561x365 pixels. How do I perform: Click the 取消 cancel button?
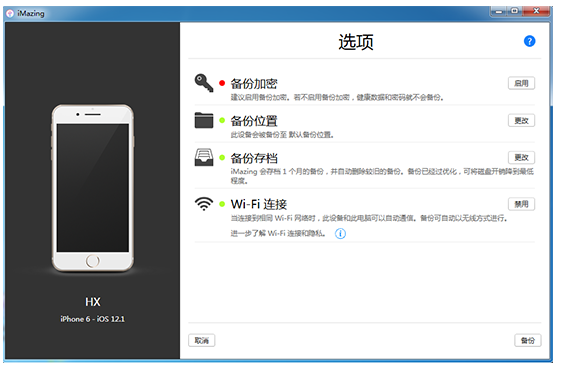pyautogui.click(x=201, y=340)
